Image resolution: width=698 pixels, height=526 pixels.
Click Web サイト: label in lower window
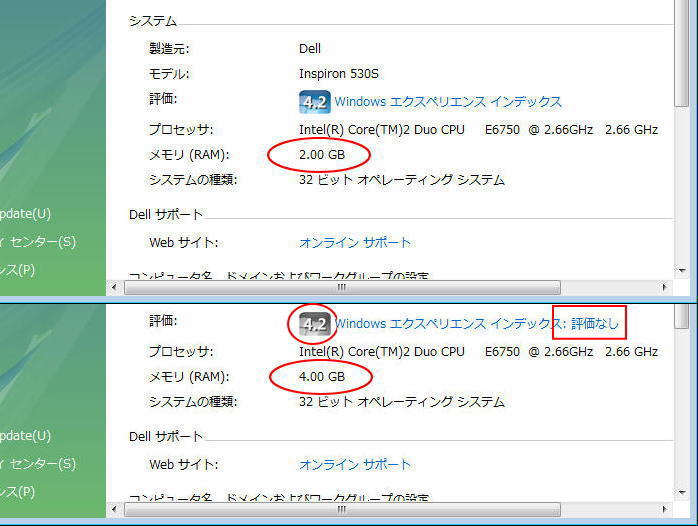coord(183,465)
